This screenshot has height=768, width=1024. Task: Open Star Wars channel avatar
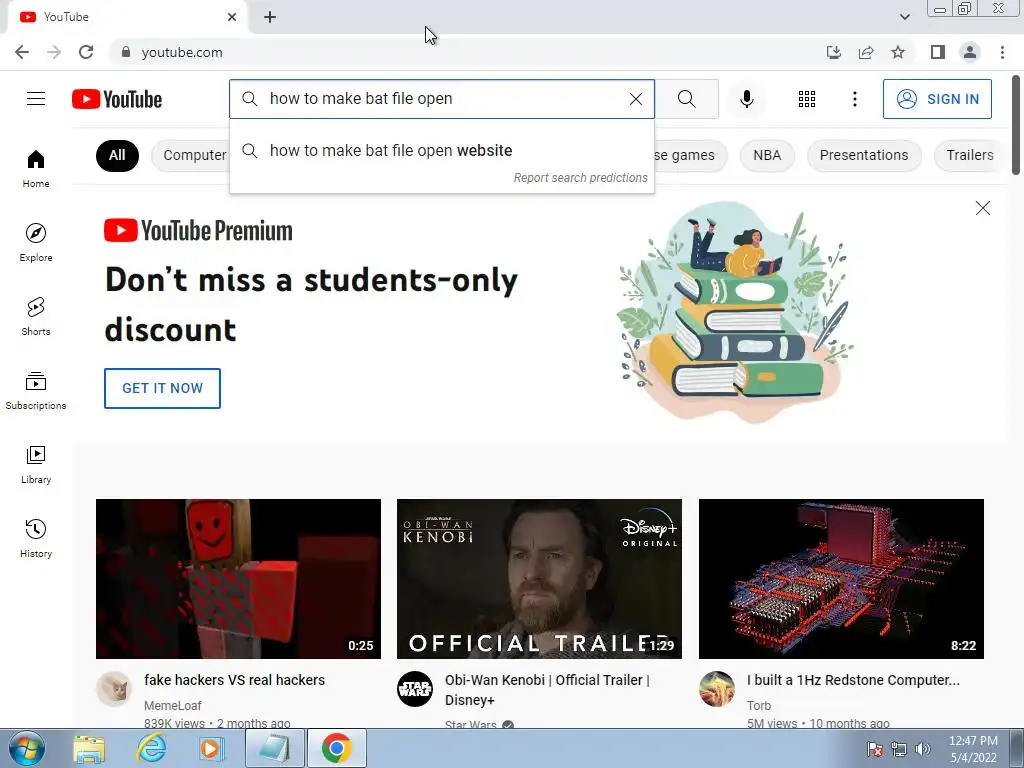pyautogui.click(x=415, y=688)
